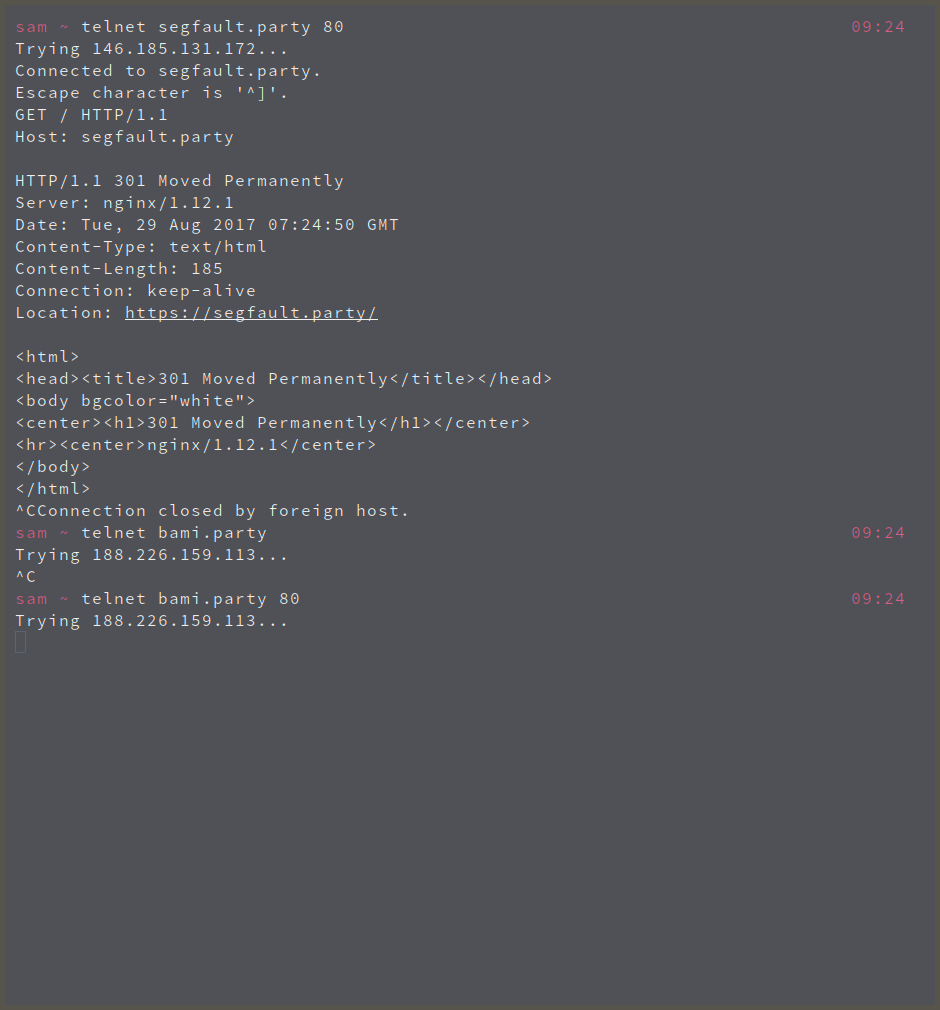Image resolution: width=940 pixels, height=1010 pixels.
Task: Click the body bgcolor="white" line
Action: click(135, 401)
